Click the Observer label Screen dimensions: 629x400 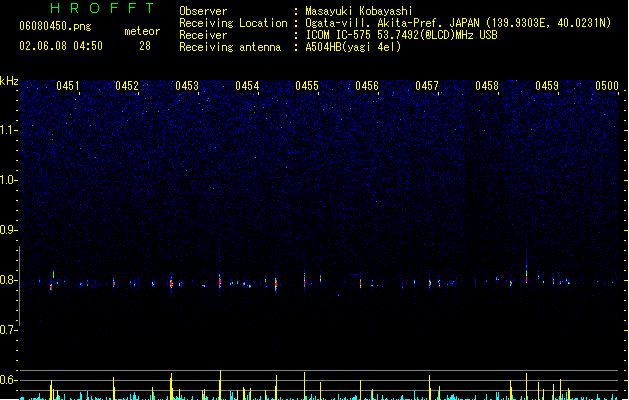203,11
